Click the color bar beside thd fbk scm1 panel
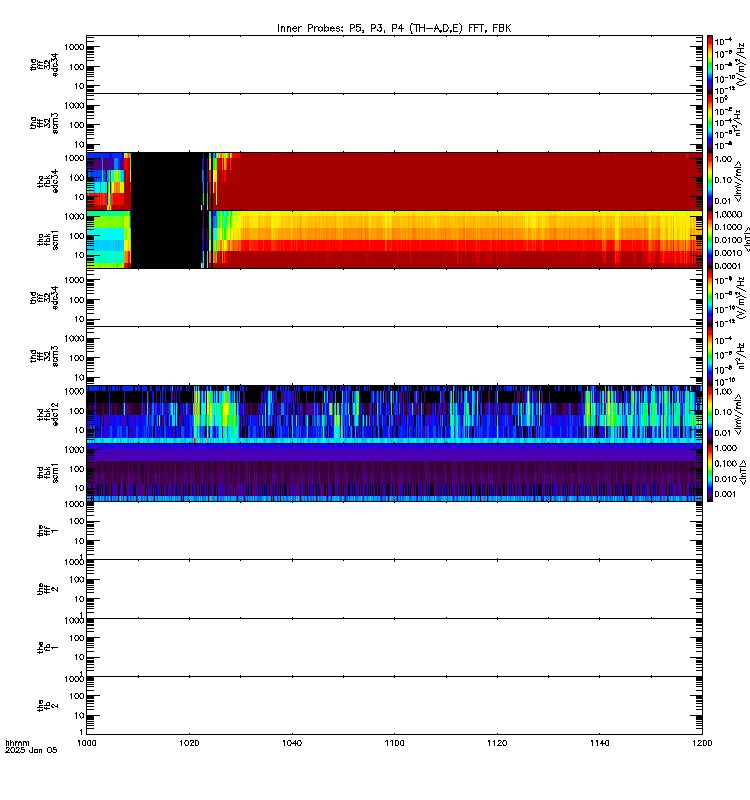 (x=710, y=472)
